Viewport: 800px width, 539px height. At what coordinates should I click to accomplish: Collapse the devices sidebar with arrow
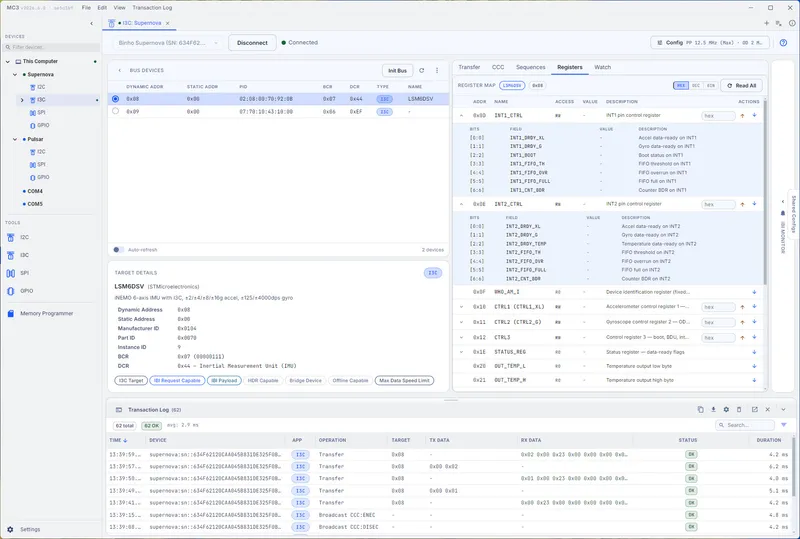[x=91, y=23]
